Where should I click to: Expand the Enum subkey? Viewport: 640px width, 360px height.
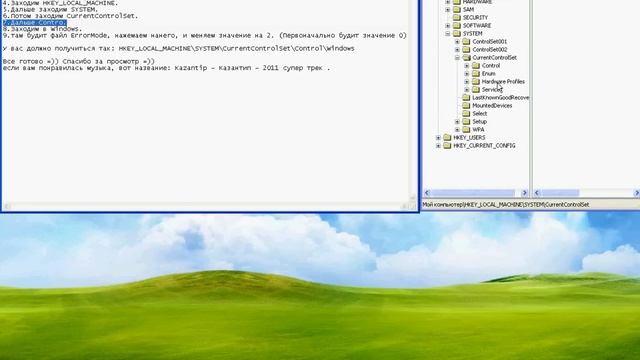pyautogui.click(x=467, y=73)
